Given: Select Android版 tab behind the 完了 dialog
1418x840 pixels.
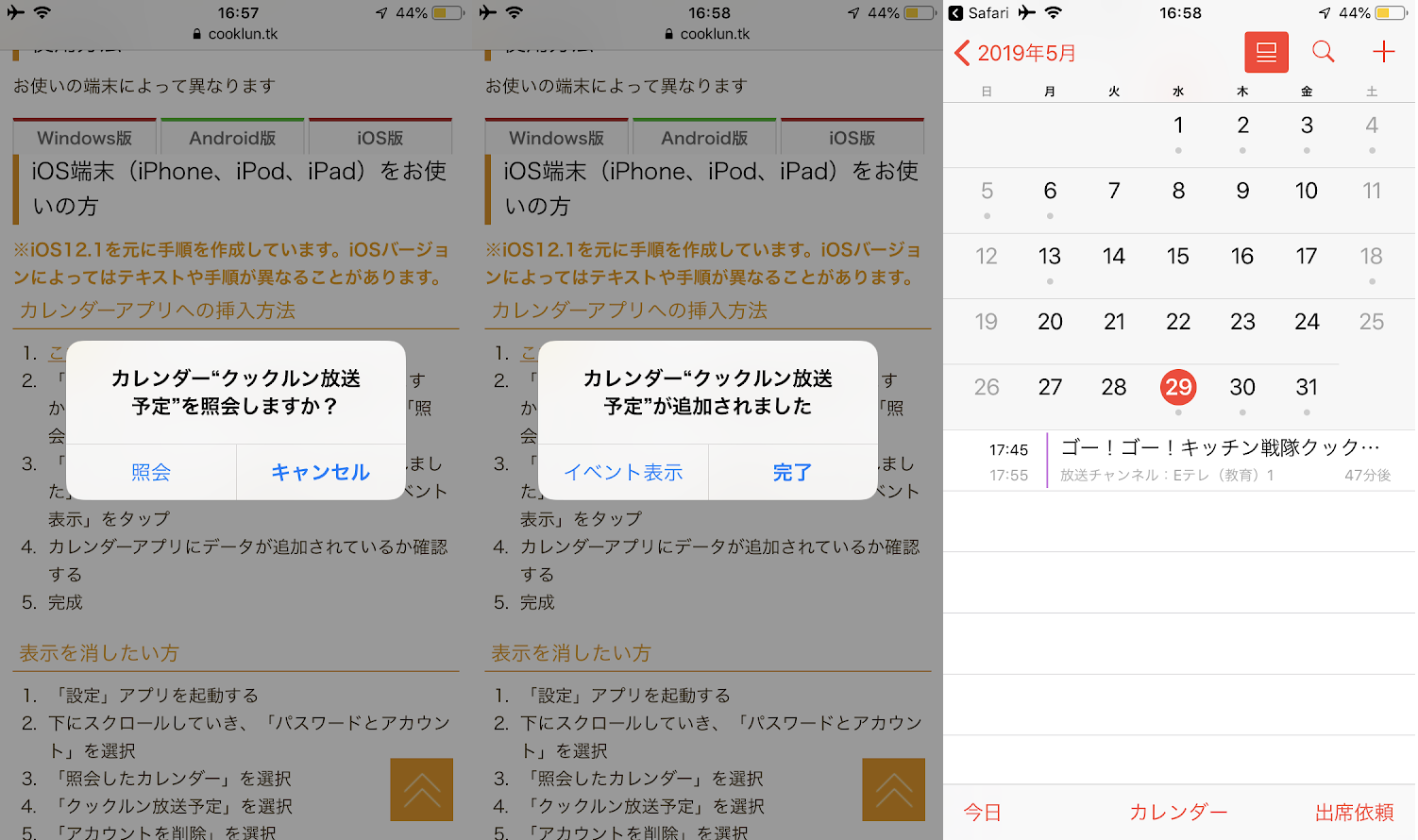Looking at the screenshot, I should (x=704, y=137).
